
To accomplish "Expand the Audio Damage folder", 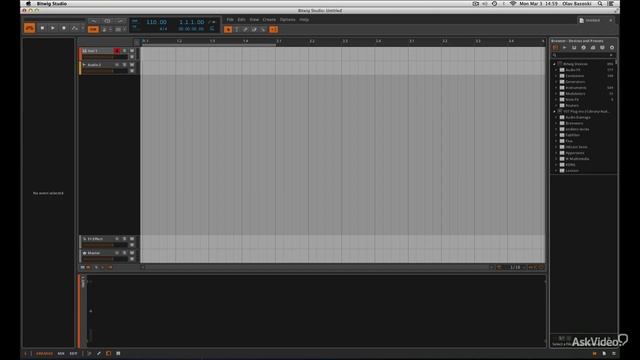I will (557, 117).
